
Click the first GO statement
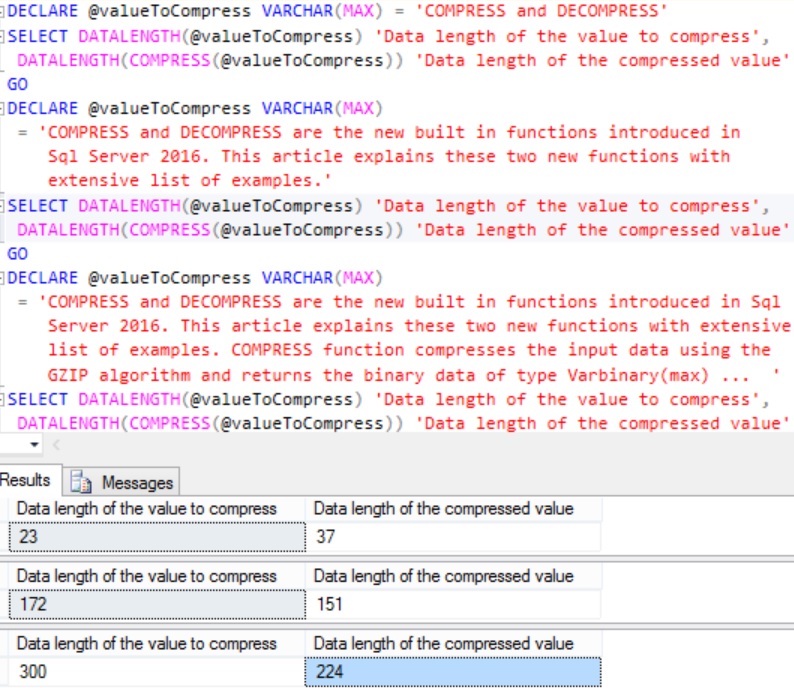[17, 84]
